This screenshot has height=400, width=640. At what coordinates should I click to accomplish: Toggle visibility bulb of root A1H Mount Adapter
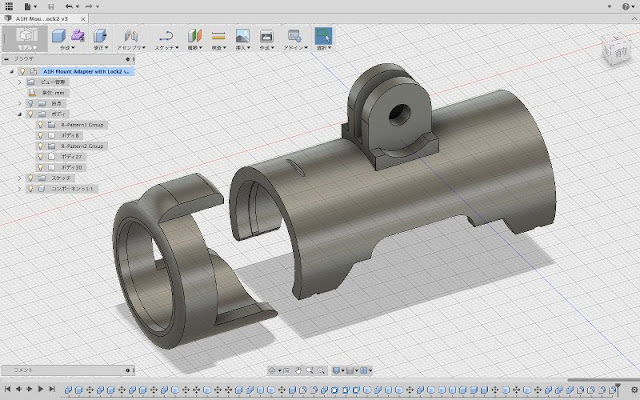tap(23, 71)
